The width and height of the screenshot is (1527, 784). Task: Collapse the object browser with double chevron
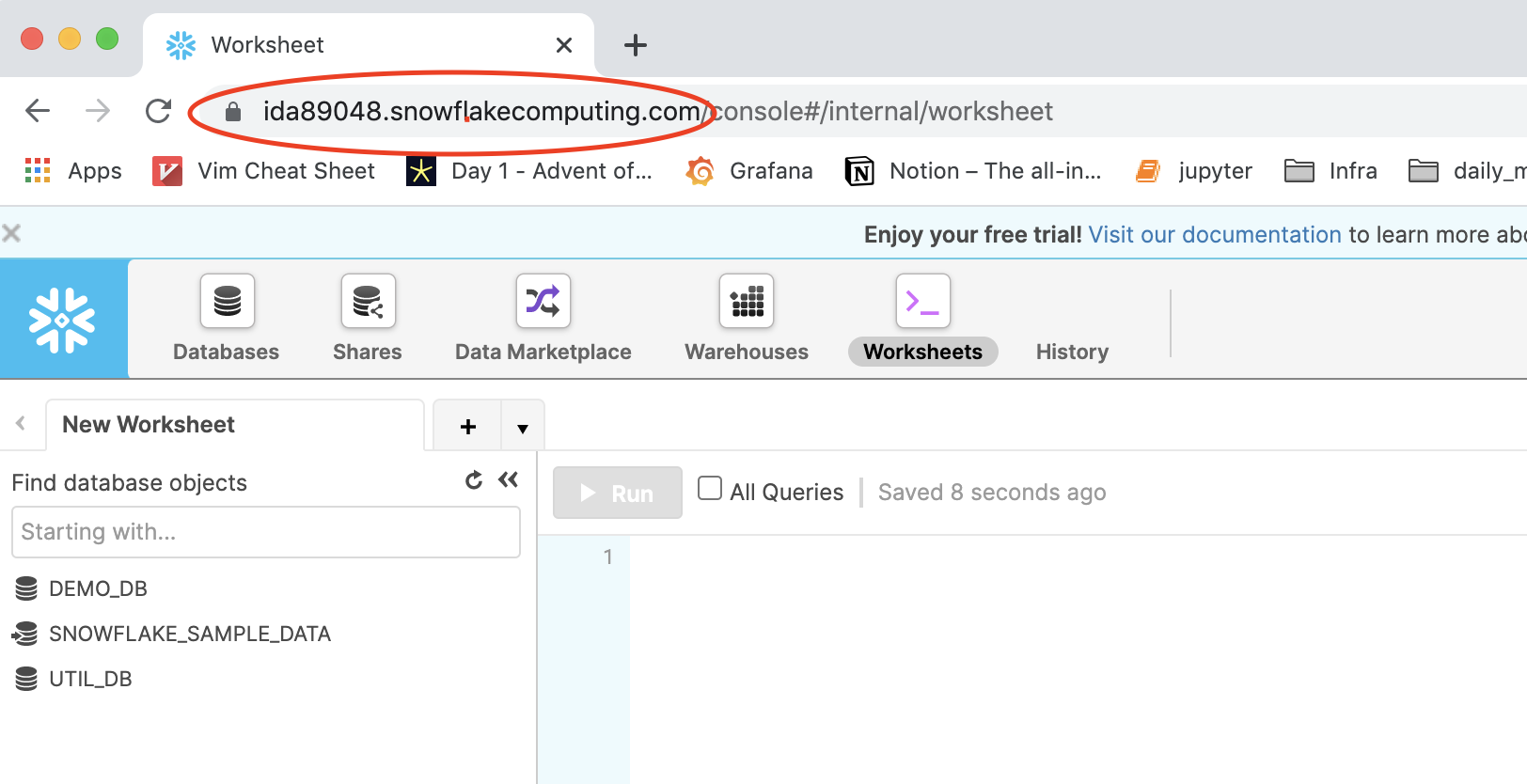coord(509,480)
